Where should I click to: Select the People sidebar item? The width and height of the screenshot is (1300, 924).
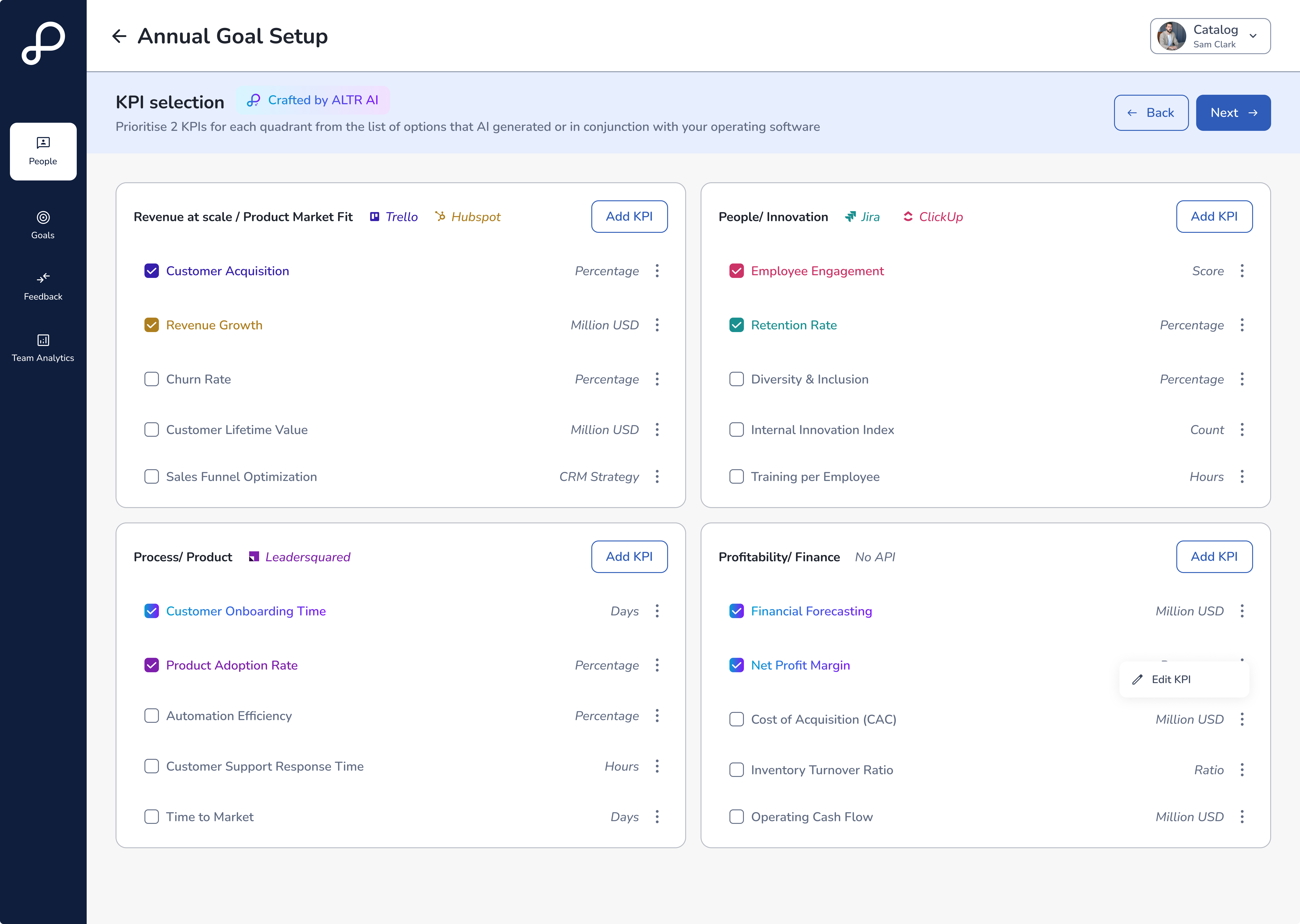(43, 151)
